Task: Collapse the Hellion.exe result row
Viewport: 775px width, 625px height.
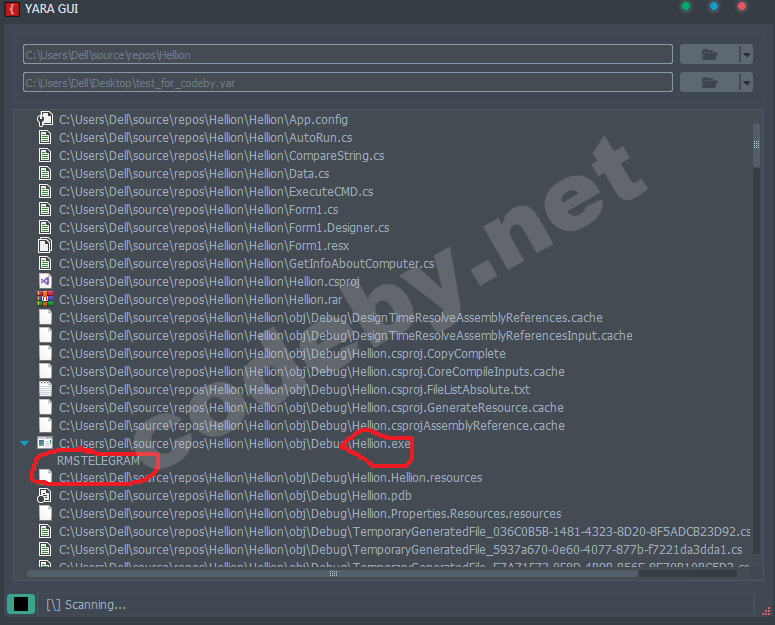Action: (24, 443)
